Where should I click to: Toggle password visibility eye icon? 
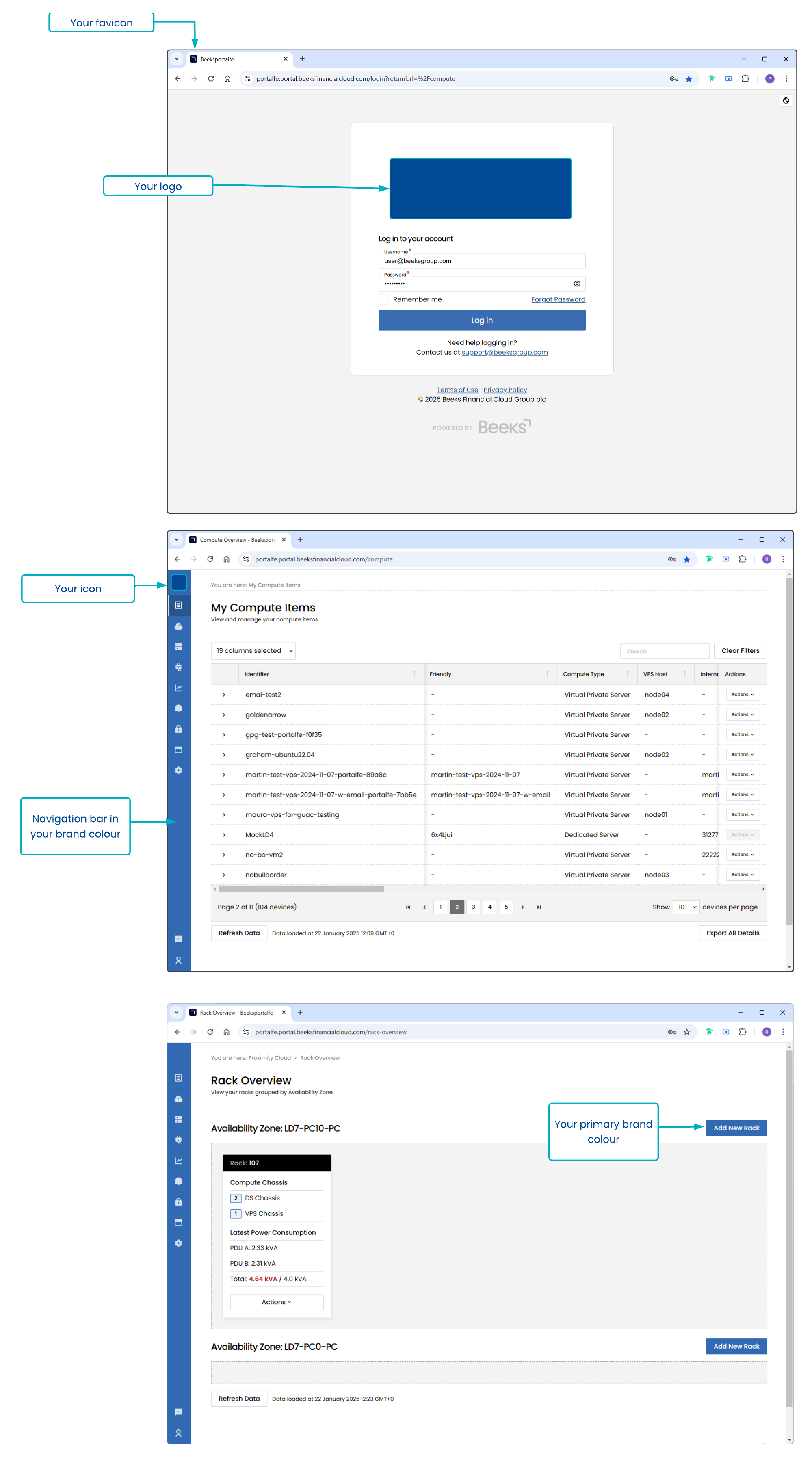pyautogui.click(x=577, y=284)
